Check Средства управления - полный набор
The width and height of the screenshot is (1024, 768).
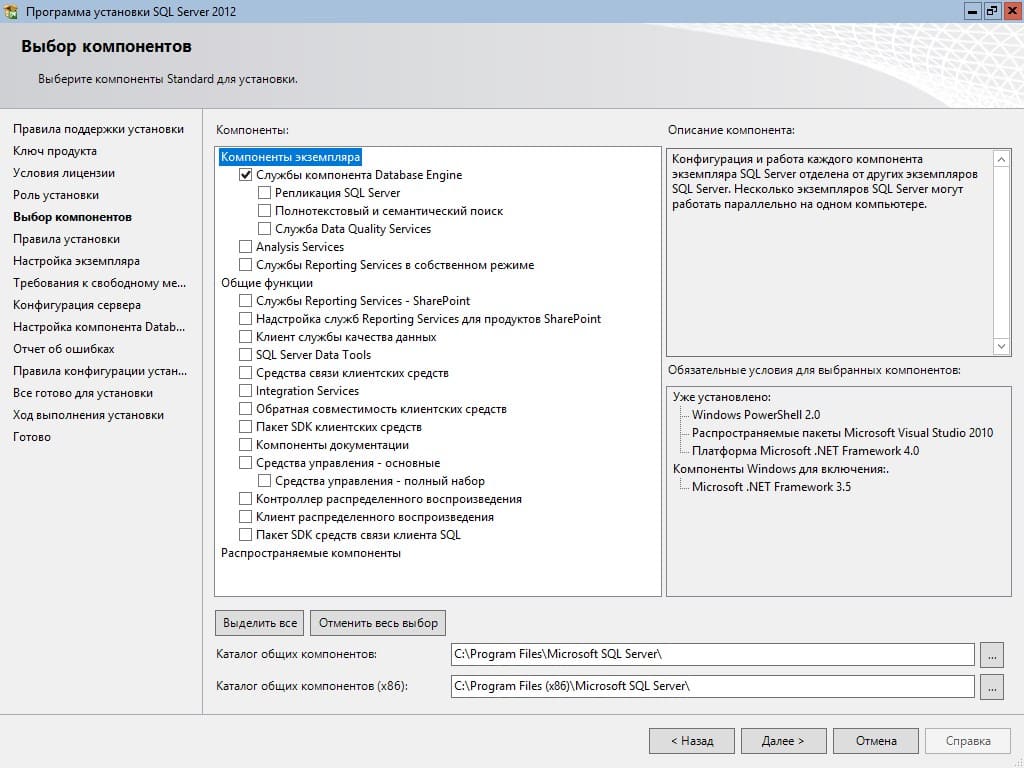264,481
